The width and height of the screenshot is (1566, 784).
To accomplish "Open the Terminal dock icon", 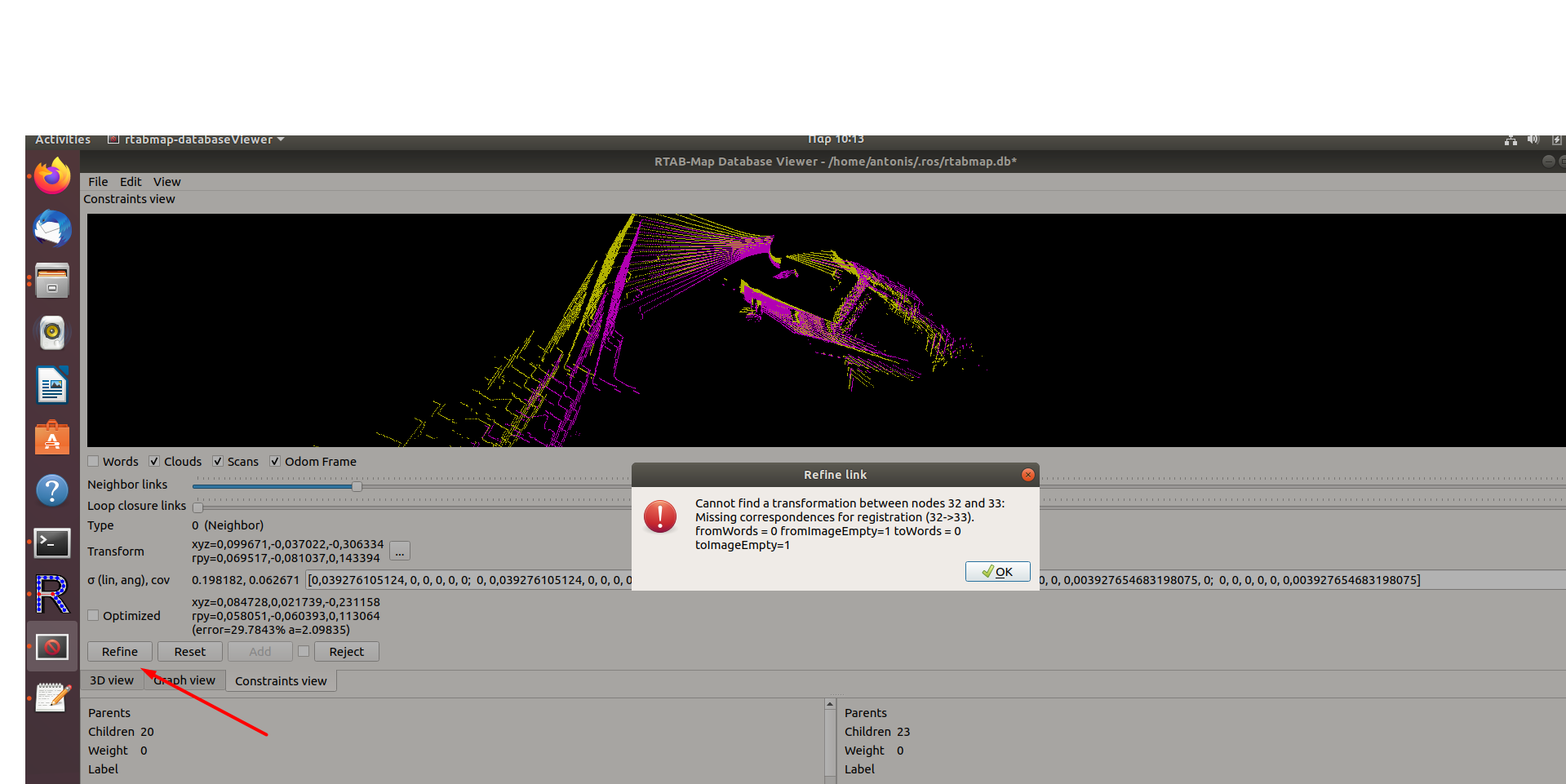I will 52,543.
